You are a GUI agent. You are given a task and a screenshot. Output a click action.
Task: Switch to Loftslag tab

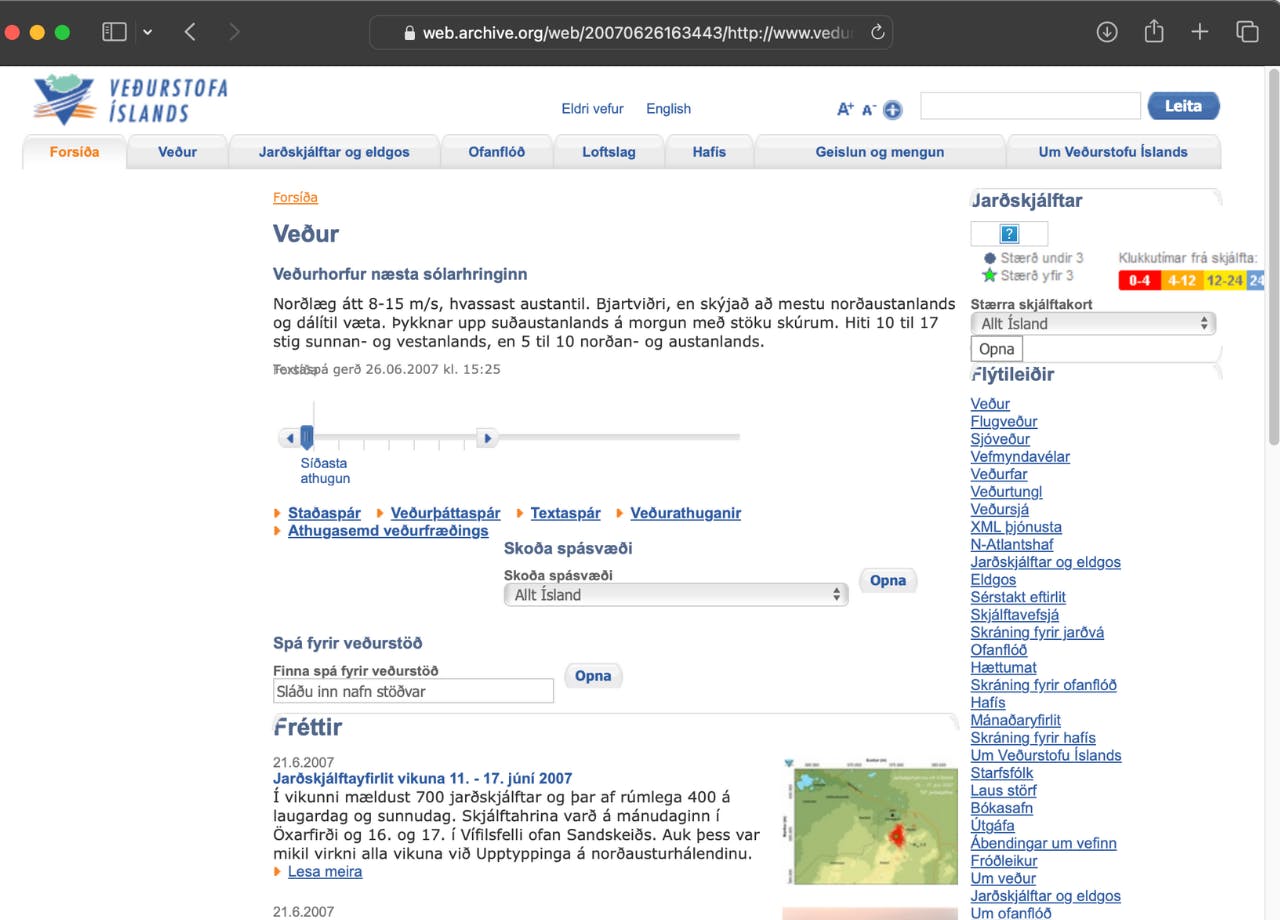pos(608,152)
